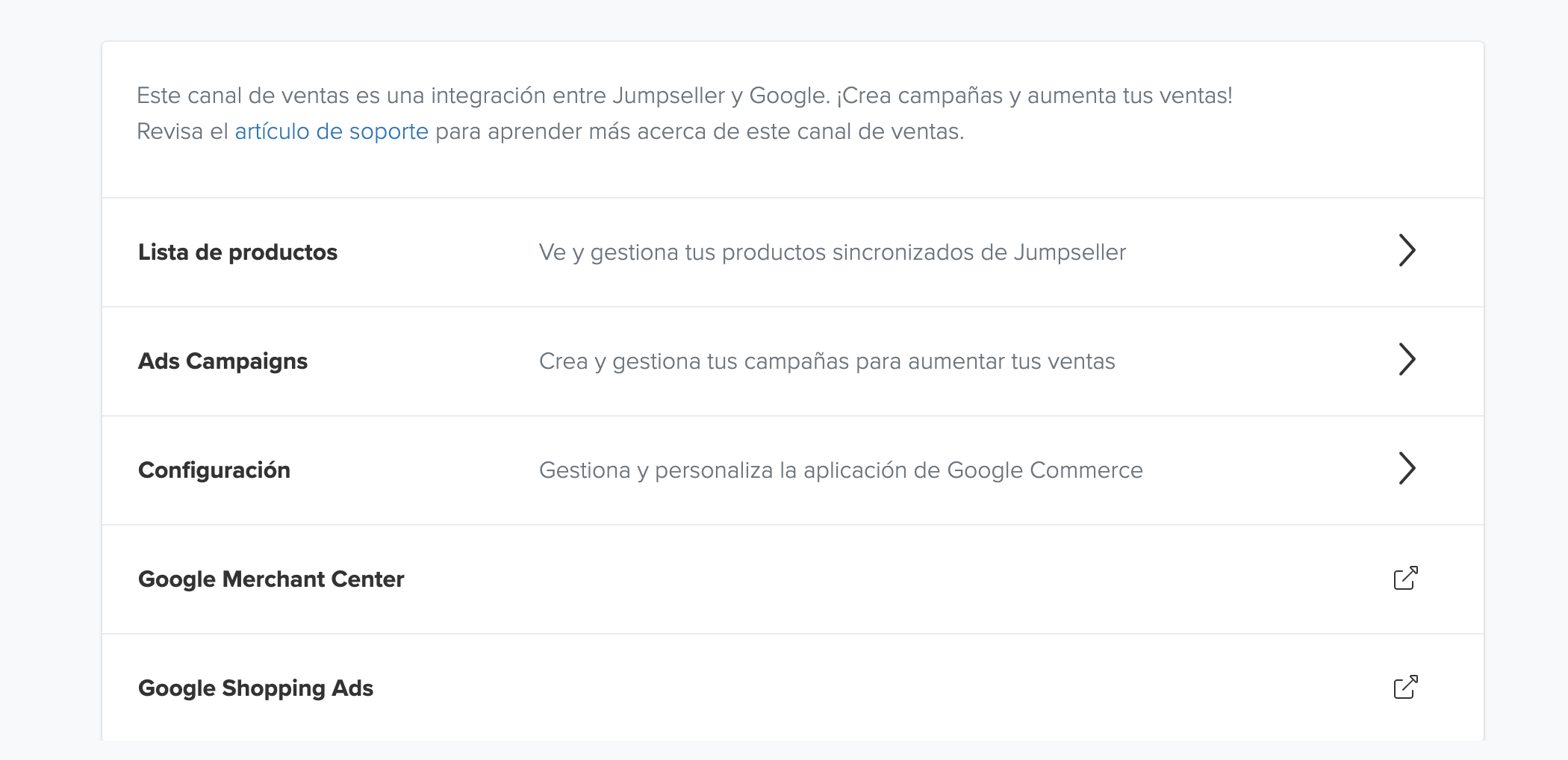This screenshot has height=760, width=1568.
Task: Go to the Configuración title
Action: click(214, 470)
